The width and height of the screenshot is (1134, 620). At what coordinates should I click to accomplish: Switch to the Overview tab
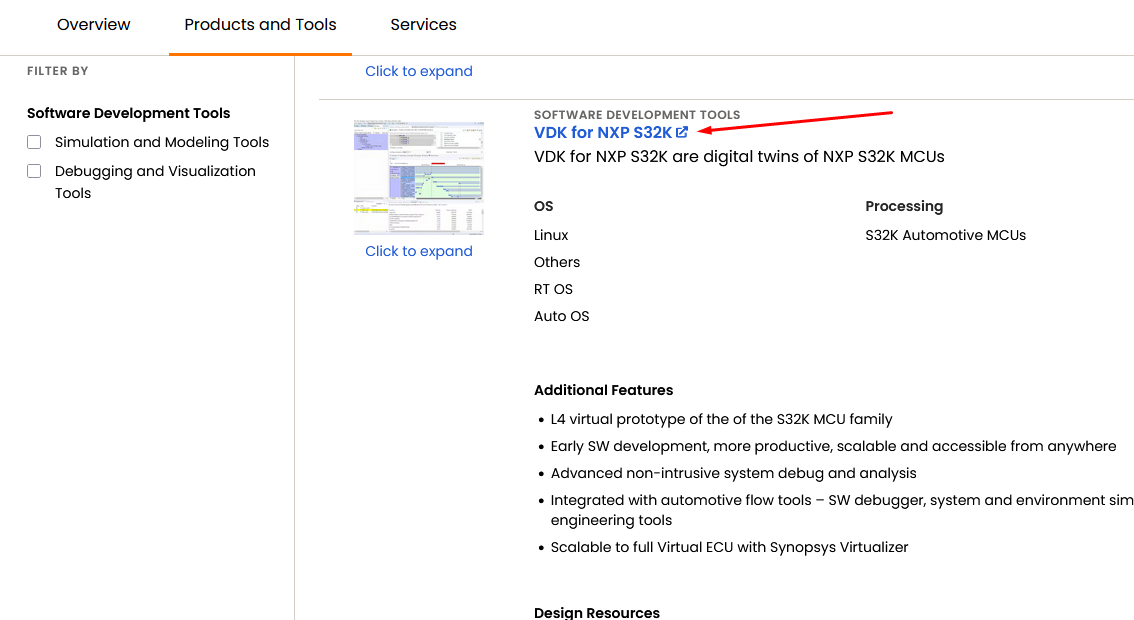pos(93,25)
